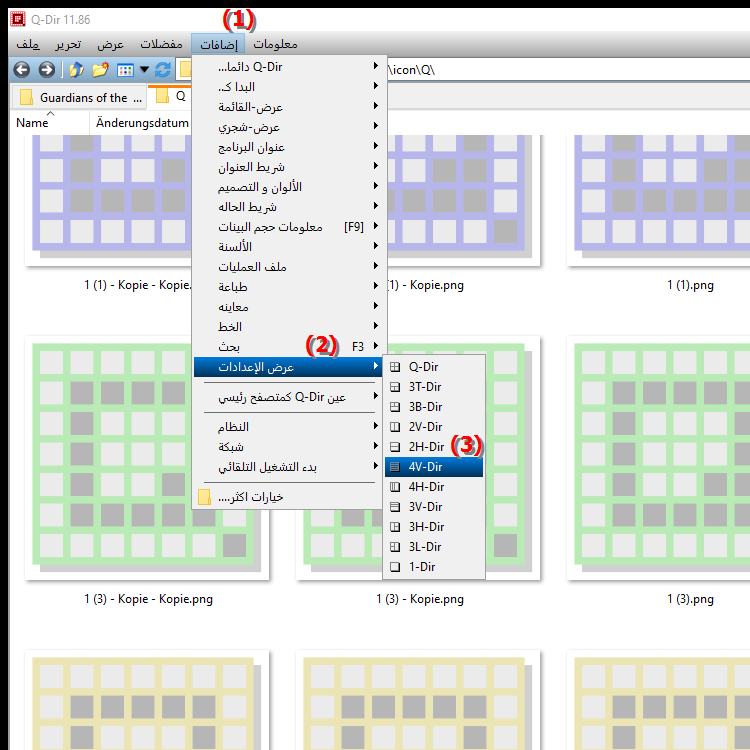
Task: Expand the view mode dropdown arrow
Action: pos(144,70)
